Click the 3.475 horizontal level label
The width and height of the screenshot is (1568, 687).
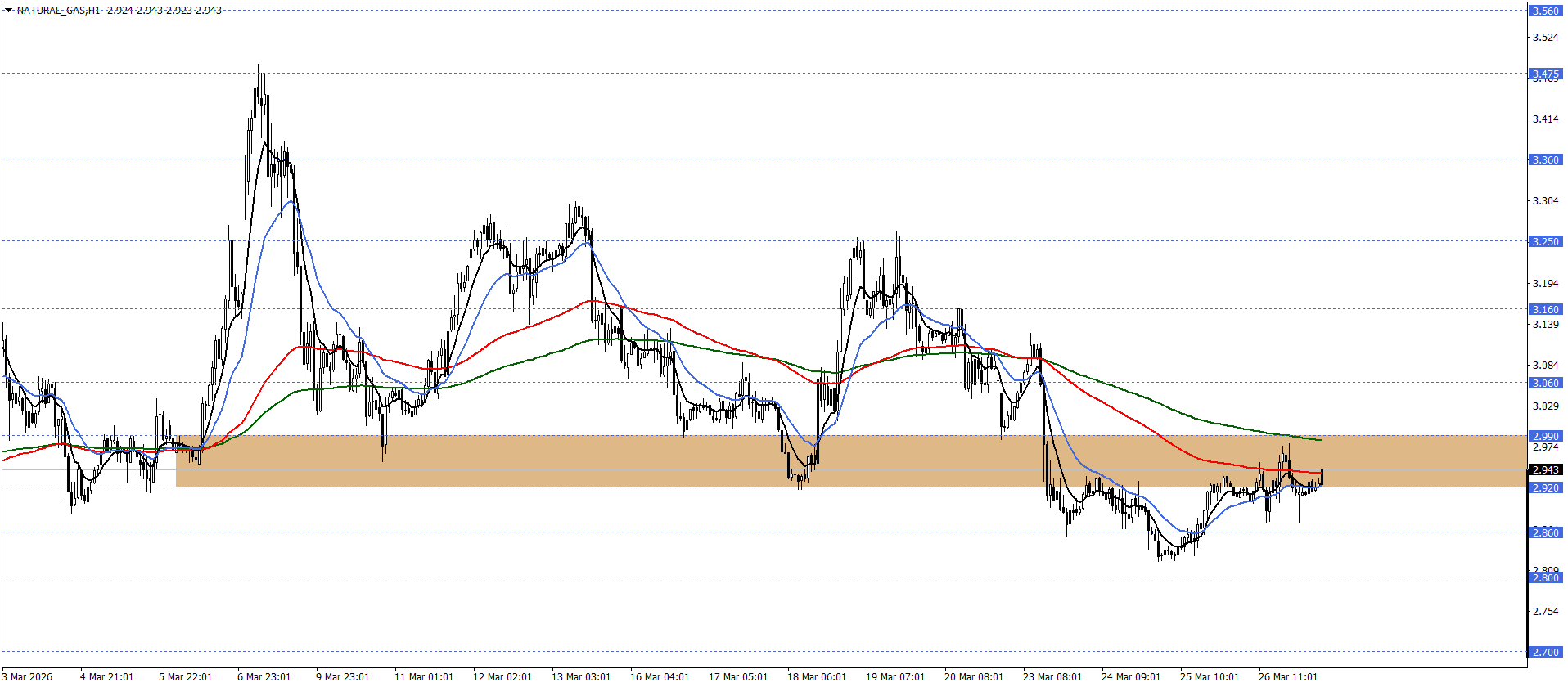(x=1545, y=74)
